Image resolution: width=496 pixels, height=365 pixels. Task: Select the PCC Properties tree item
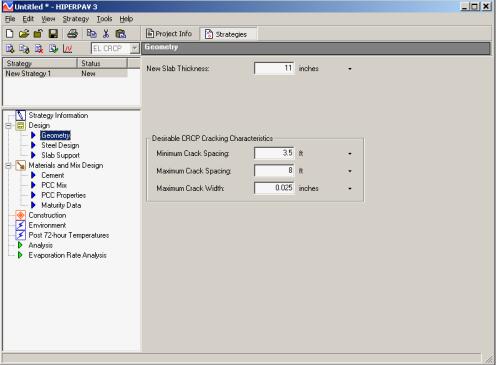pyautogui.click(x=64, y=195)
